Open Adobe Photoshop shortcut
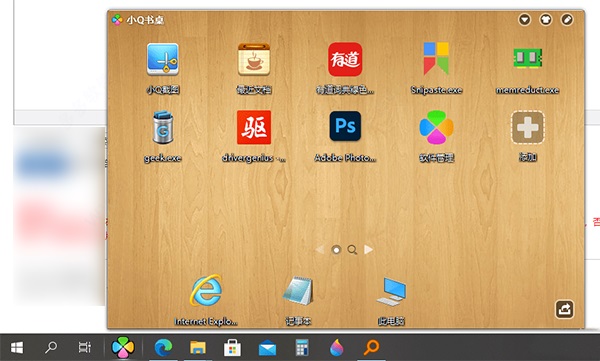 [x=345, y=126]
